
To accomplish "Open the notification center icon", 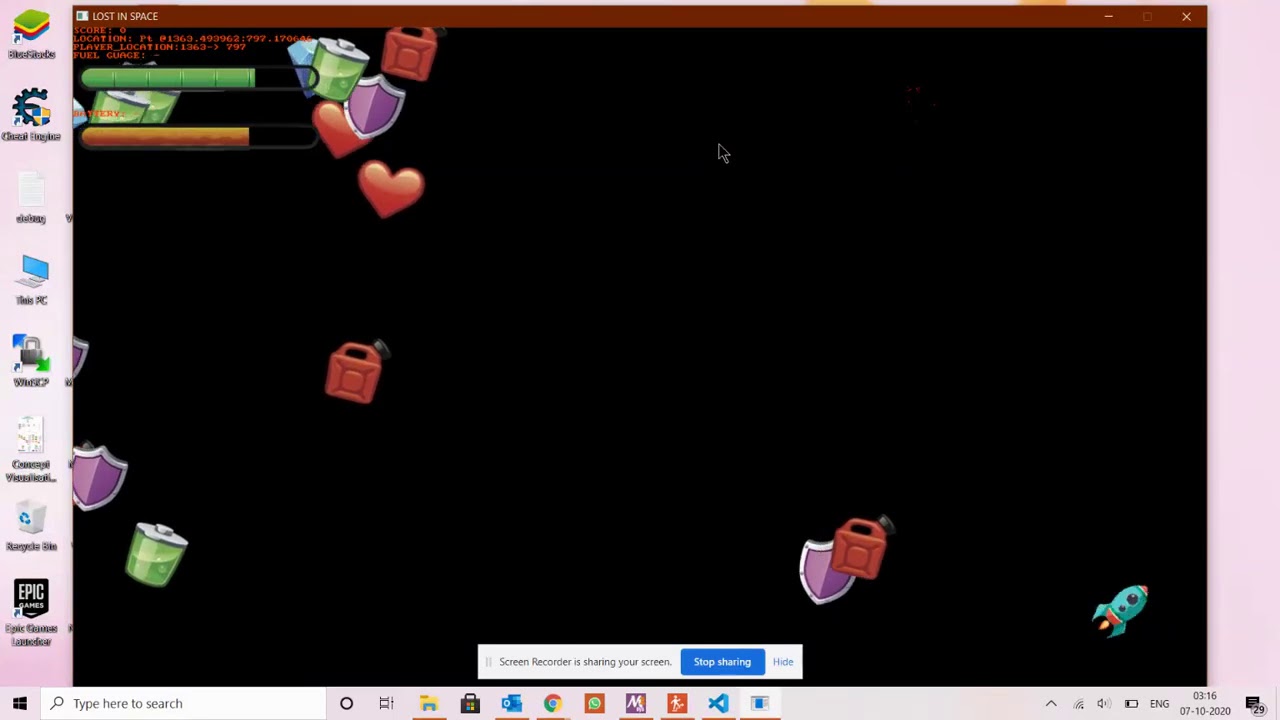I will pos(1255,704).
